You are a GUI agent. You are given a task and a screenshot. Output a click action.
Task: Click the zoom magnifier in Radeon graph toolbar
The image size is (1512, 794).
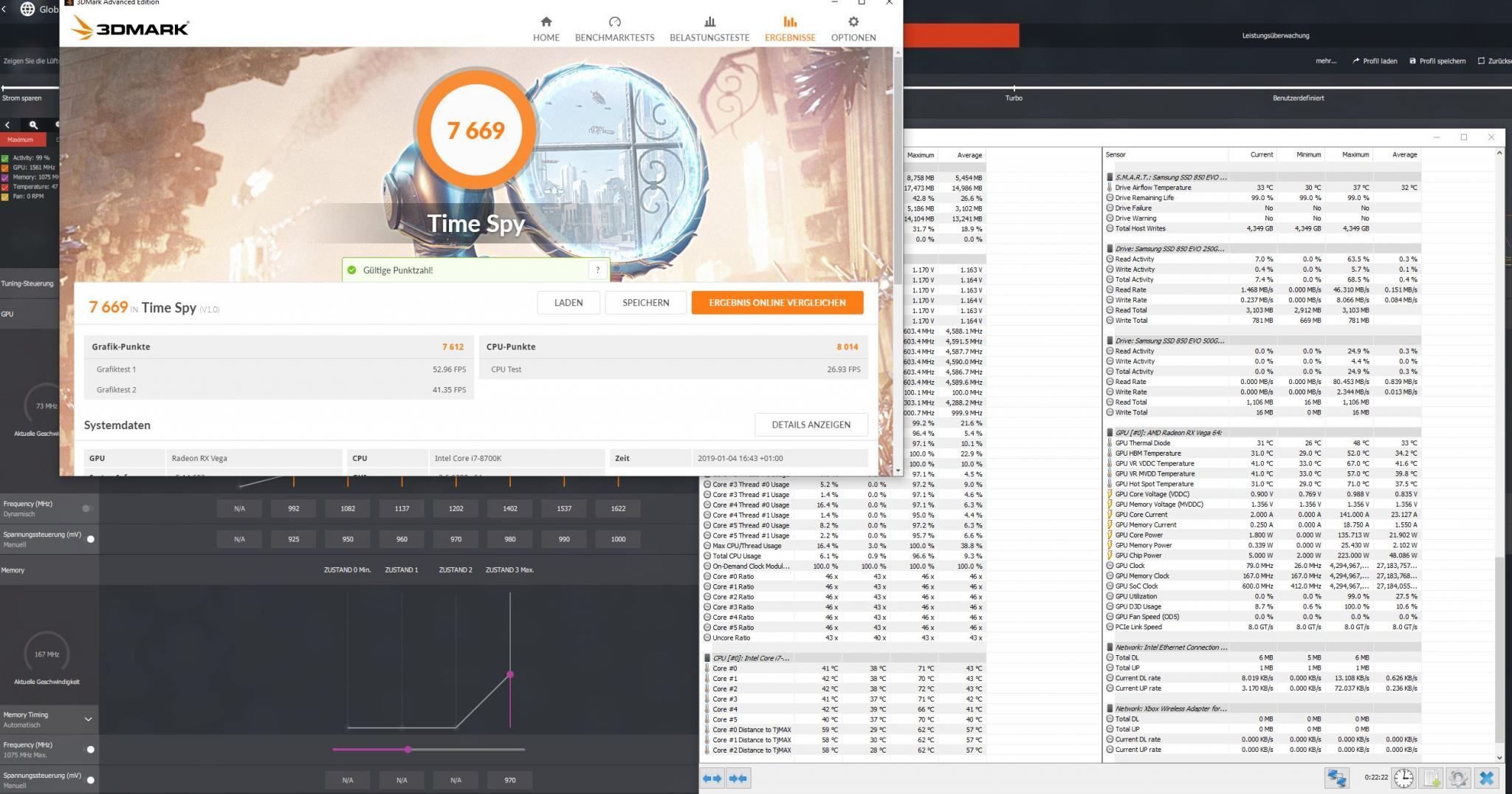[x=33, y=125]
